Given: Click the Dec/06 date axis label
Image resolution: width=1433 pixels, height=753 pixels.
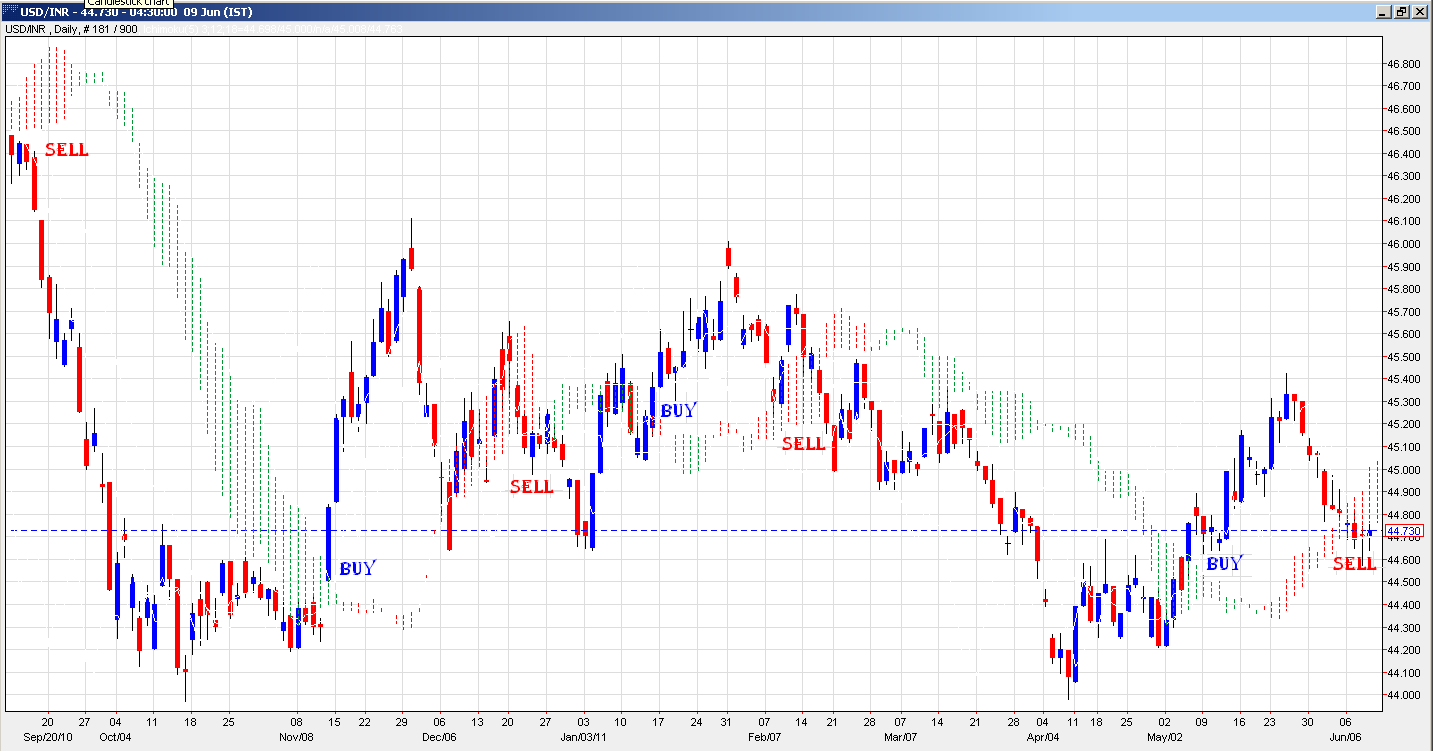Looking at the screenshot, I should (441, 738).
